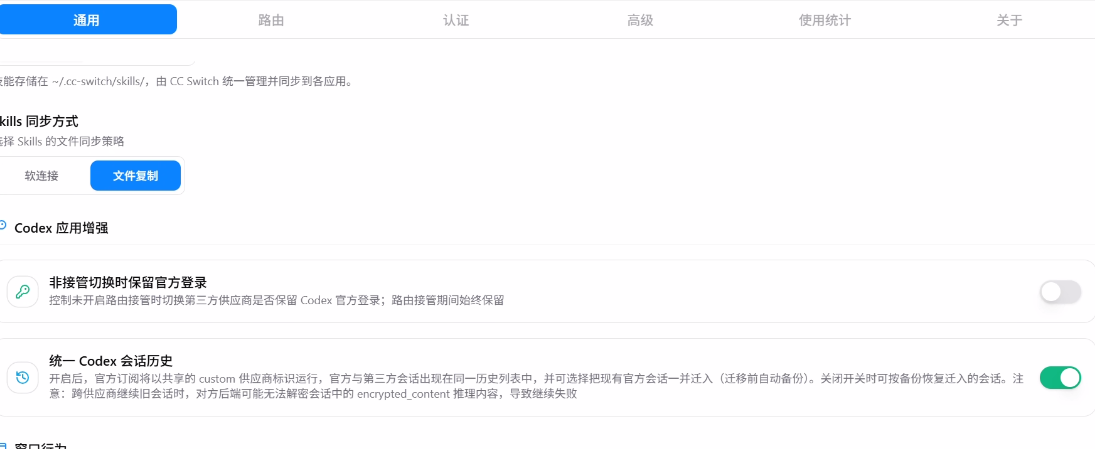This screenshot has height=449, width=1095.
Task: Click the history clock icon beside 统一 Codex 会话历史
Action: pyautogui.click(x=22, y=377)
